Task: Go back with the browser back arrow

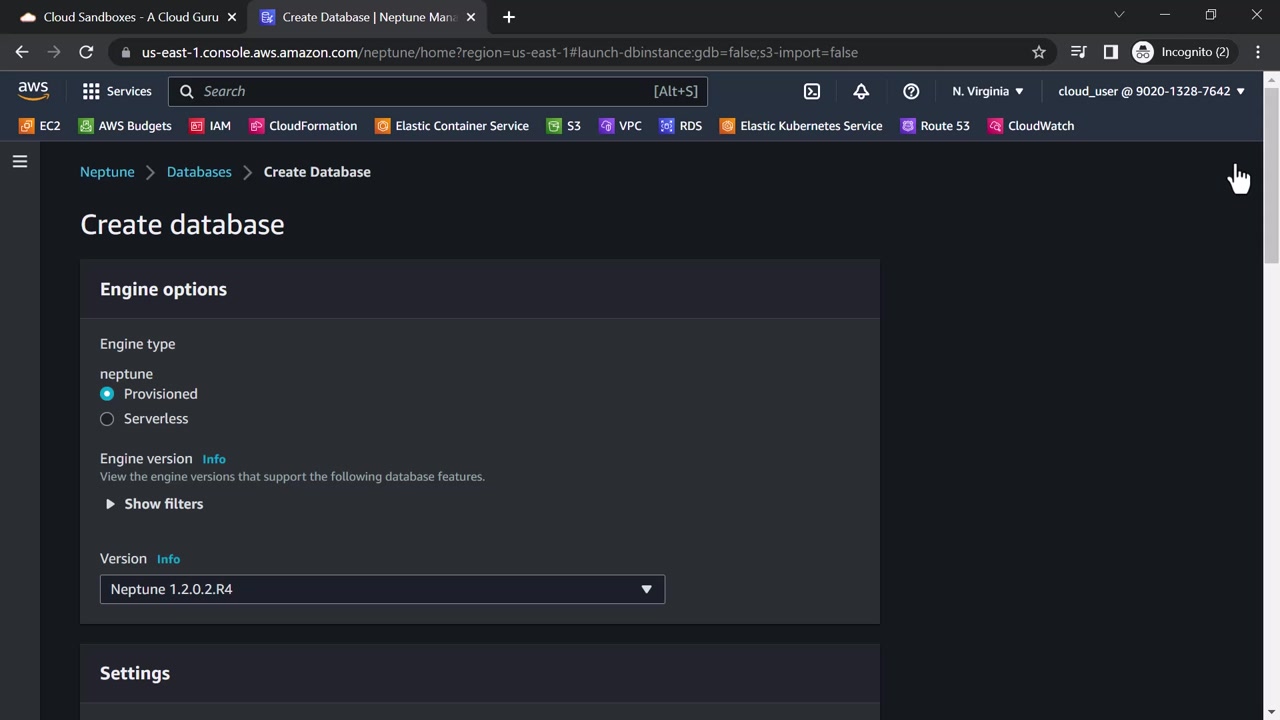Action: tap(22, 52)
